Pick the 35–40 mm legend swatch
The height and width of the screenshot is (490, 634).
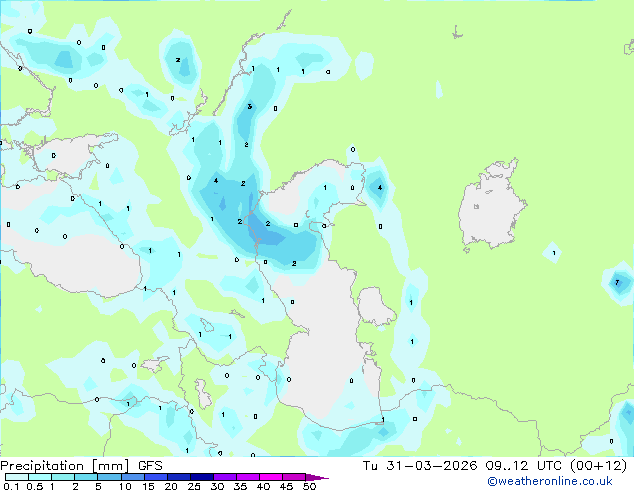coord(247,477)
